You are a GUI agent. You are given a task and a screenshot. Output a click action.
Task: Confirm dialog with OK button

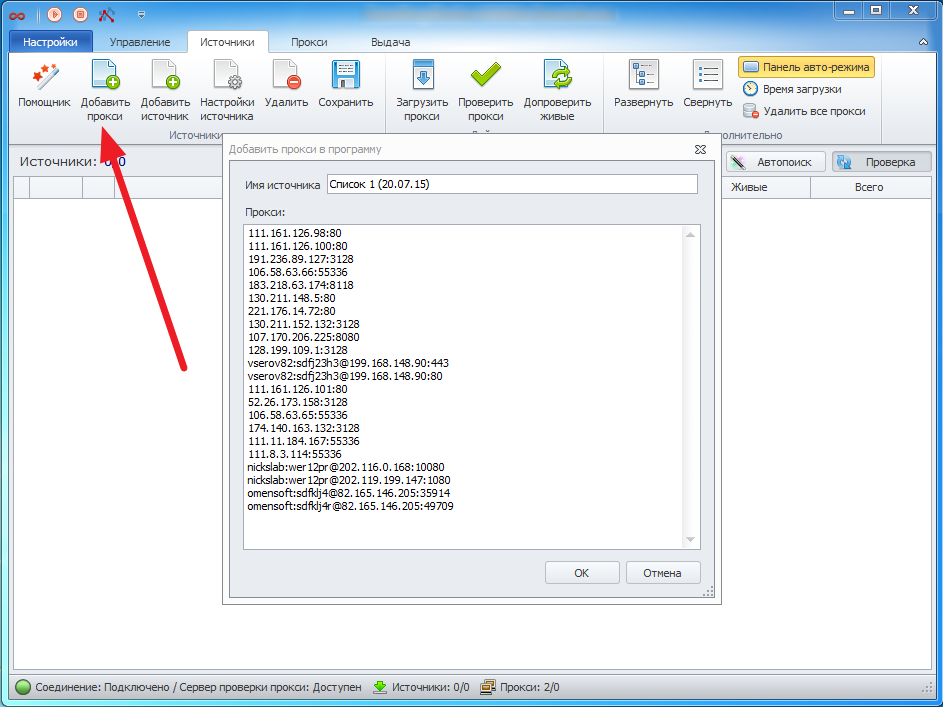[x=581, y=572]
